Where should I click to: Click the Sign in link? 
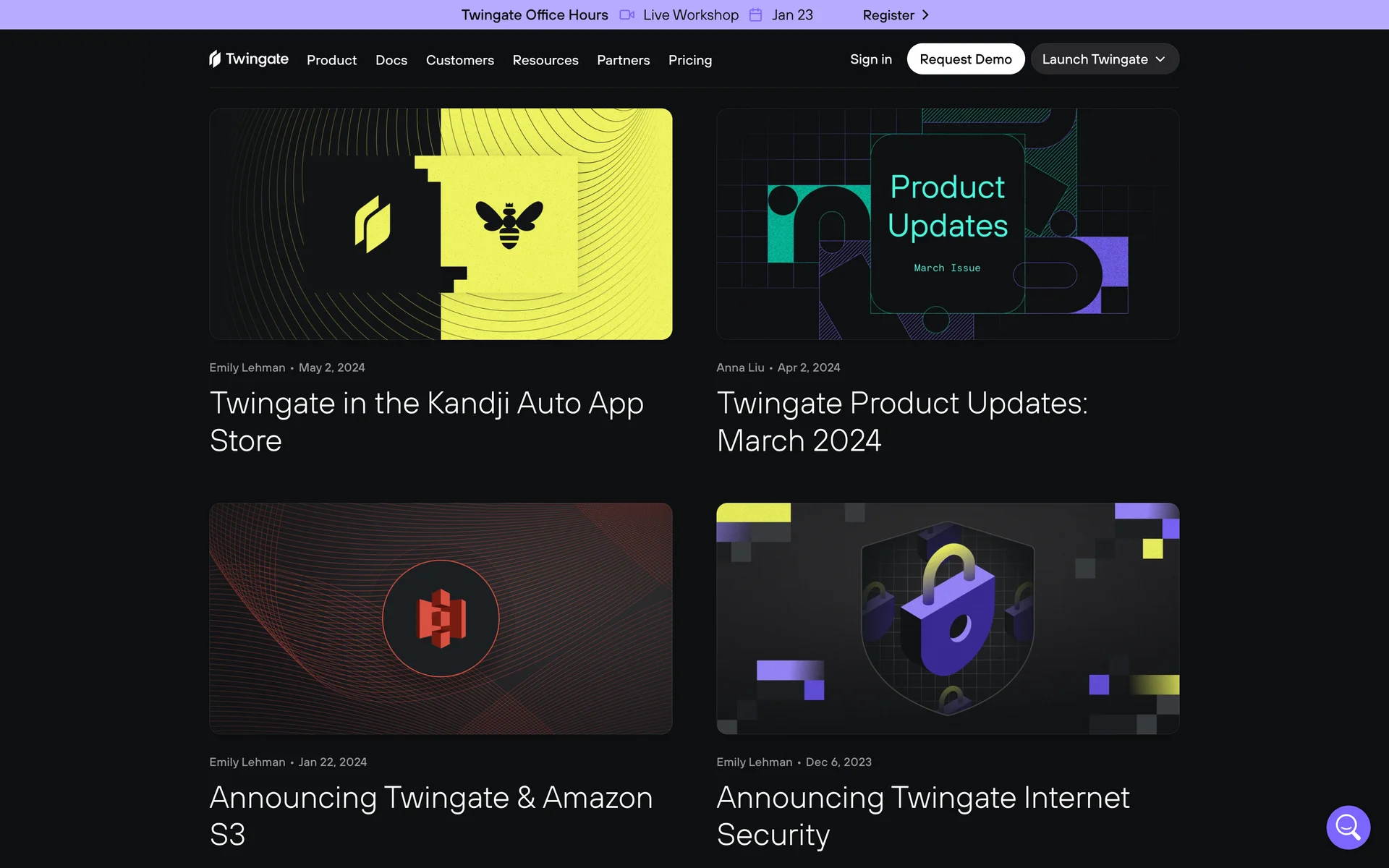[870, 59]
